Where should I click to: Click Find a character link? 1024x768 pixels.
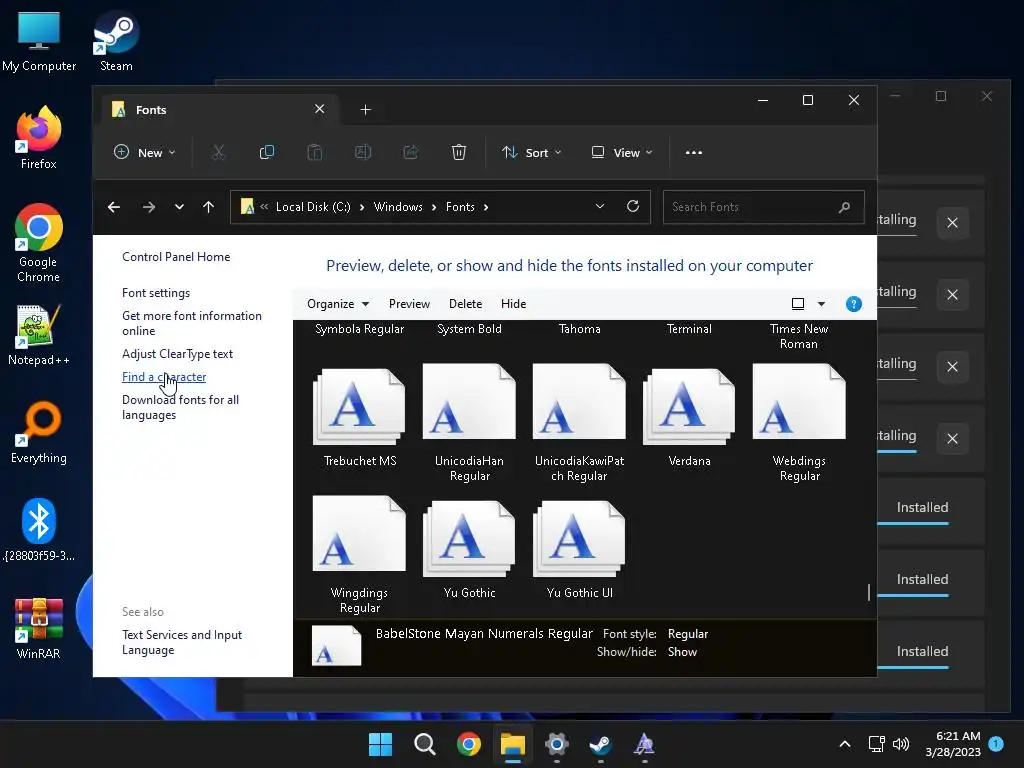point(164,377)
